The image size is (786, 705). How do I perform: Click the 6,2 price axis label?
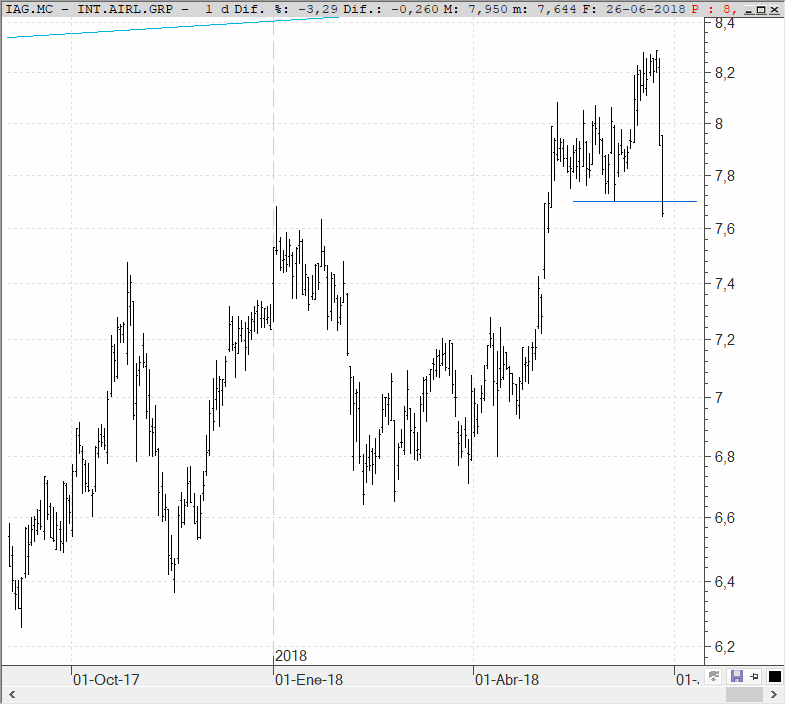tap(725, 647)
